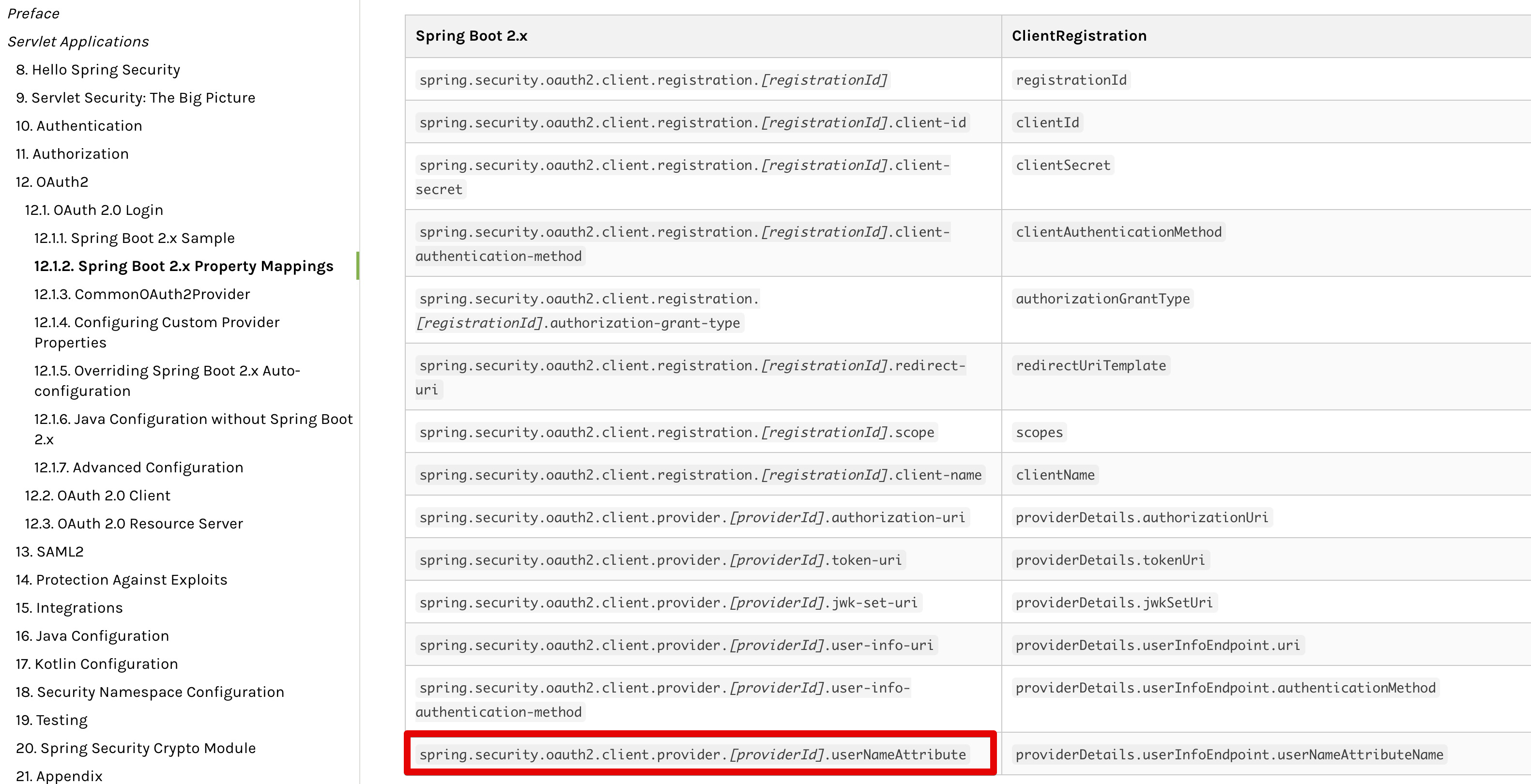Click the [registrationId].redirect-uri property text

click(690, 377)
